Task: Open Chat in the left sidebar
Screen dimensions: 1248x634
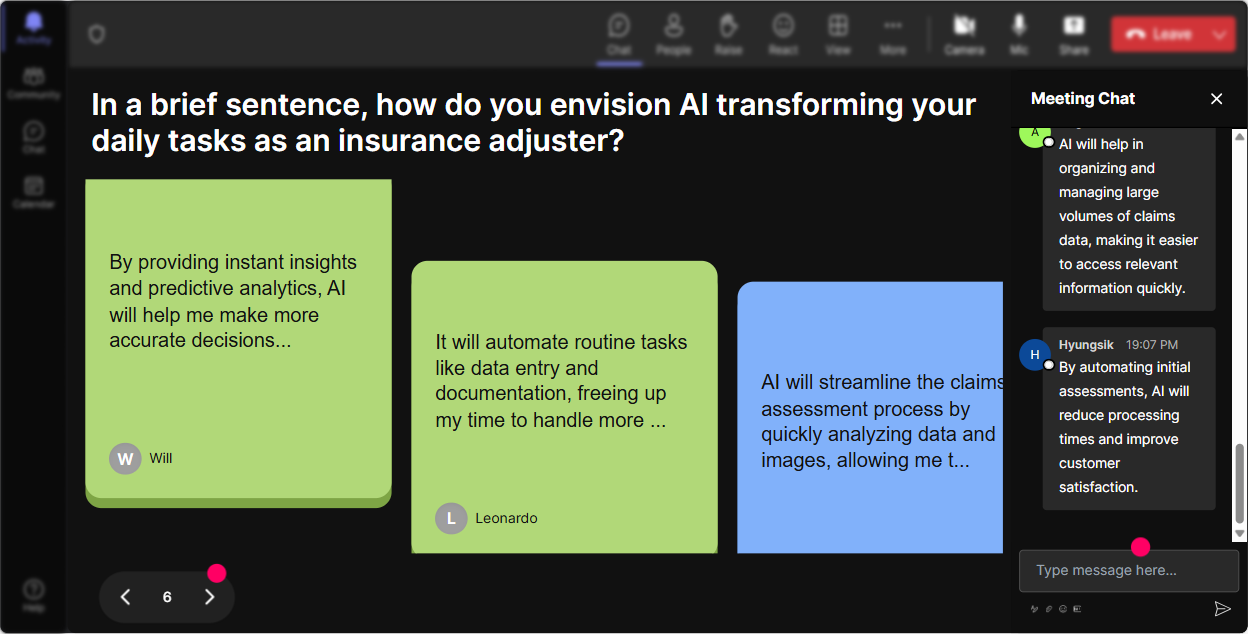Action: [34, 138]
